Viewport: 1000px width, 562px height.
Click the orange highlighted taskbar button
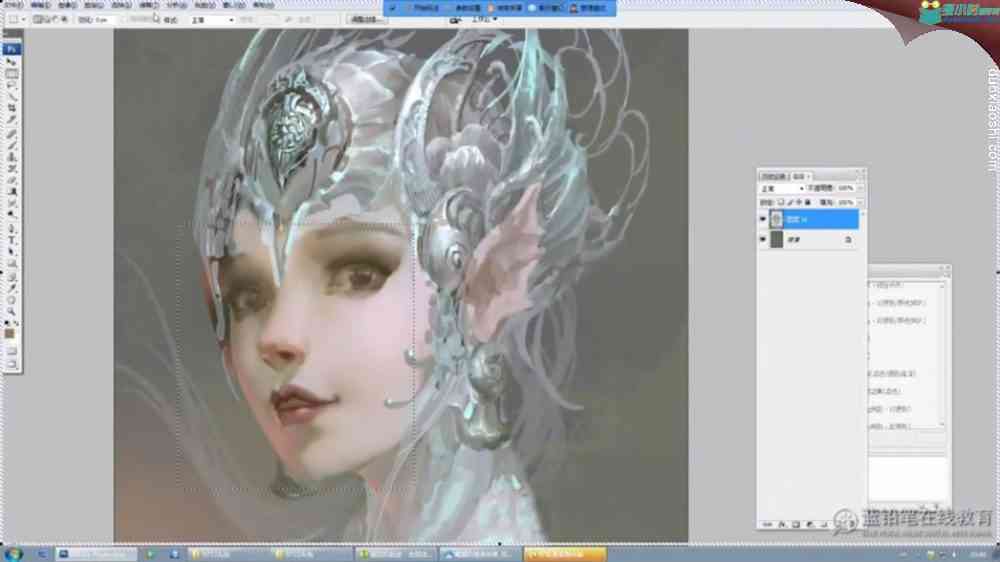[564, 554]
